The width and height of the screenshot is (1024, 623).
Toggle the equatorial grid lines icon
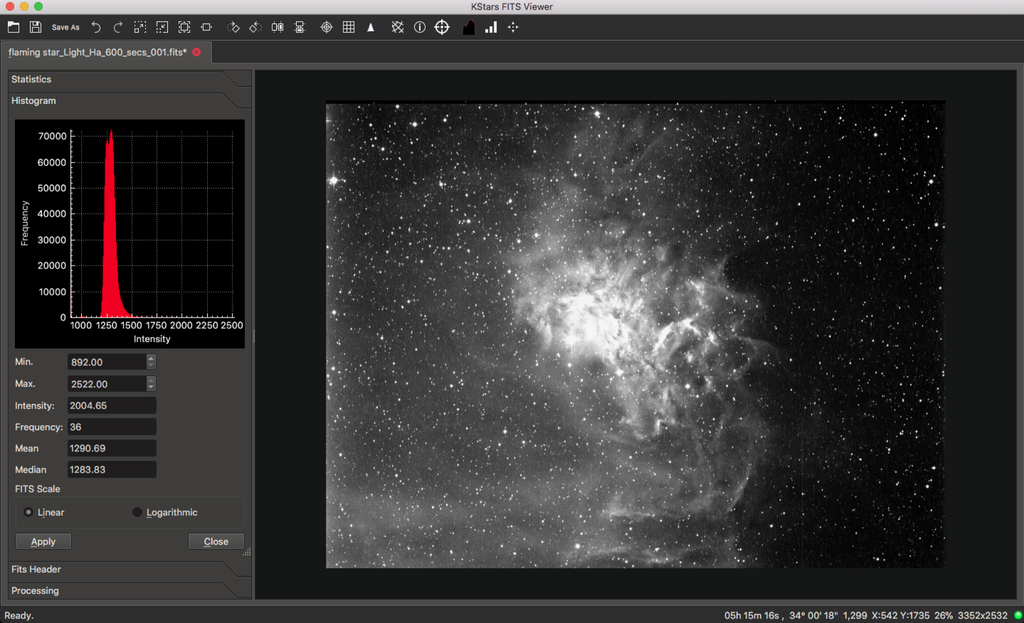(x=397, y=27)
